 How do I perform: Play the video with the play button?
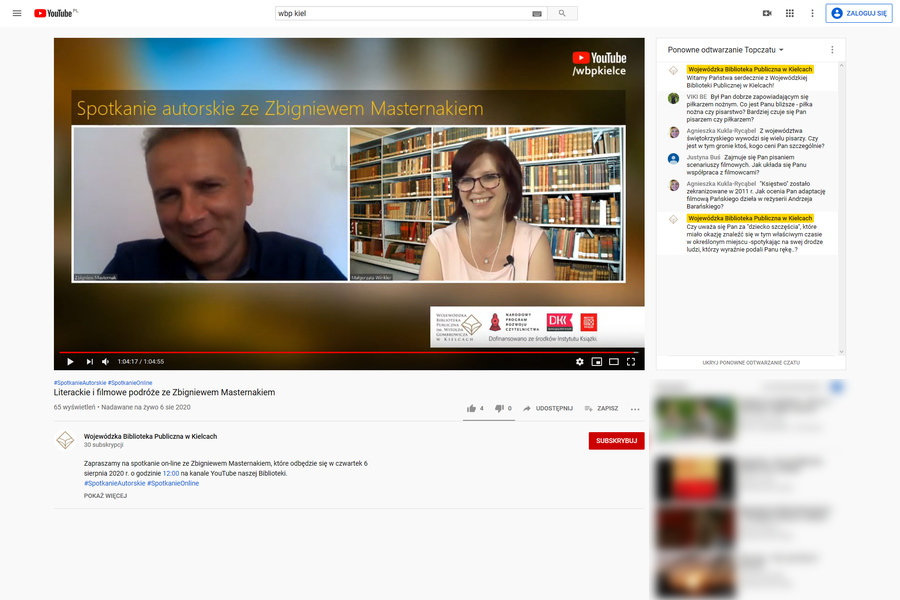[70, 362]
